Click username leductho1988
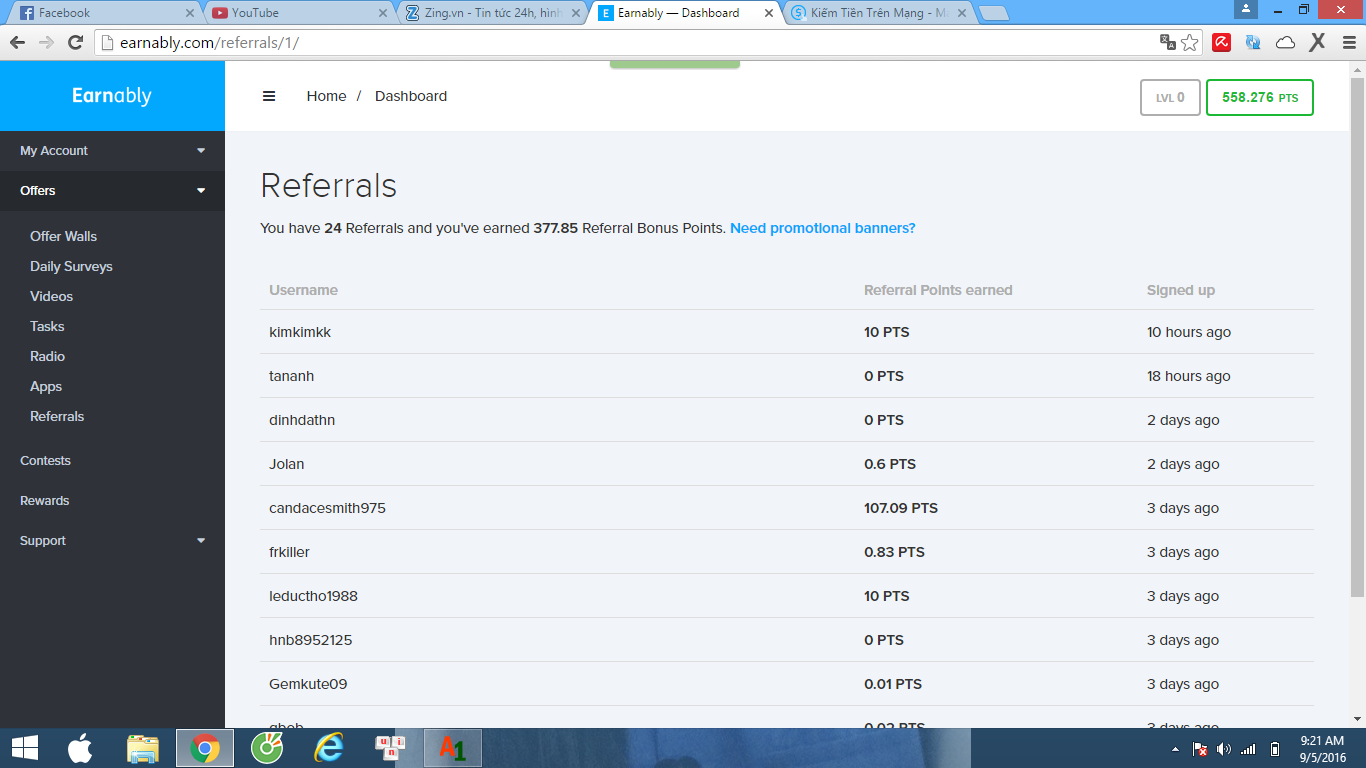1366x768 pixels. pyautogui.click(x=313, y=596)
